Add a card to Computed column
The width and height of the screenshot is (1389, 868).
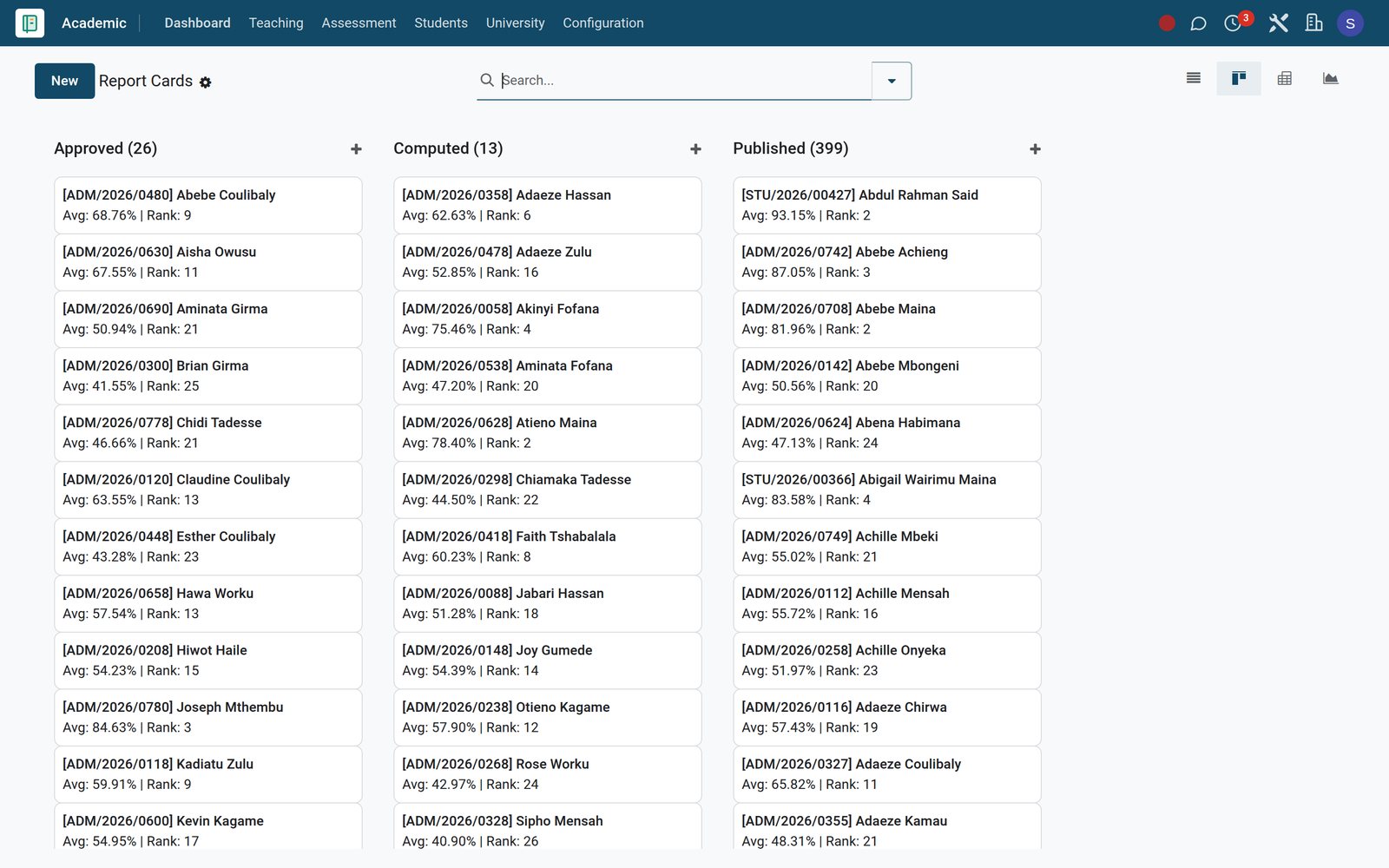(695, 149)
